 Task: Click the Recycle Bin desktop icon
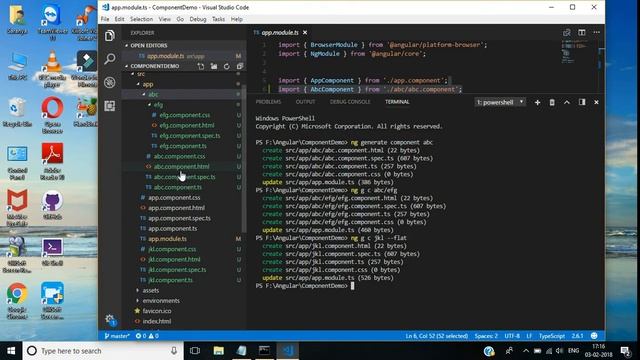[x=17, y=112]
